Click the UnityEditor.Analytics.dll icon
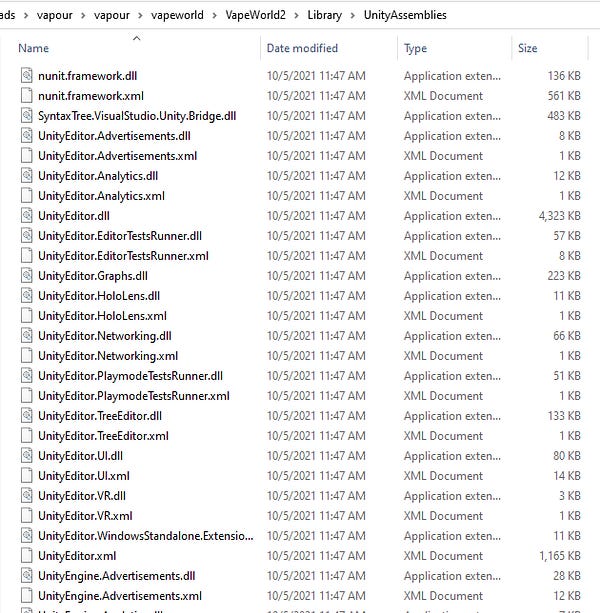The height and width of the screenshot is (613, 600). point(27,176)
